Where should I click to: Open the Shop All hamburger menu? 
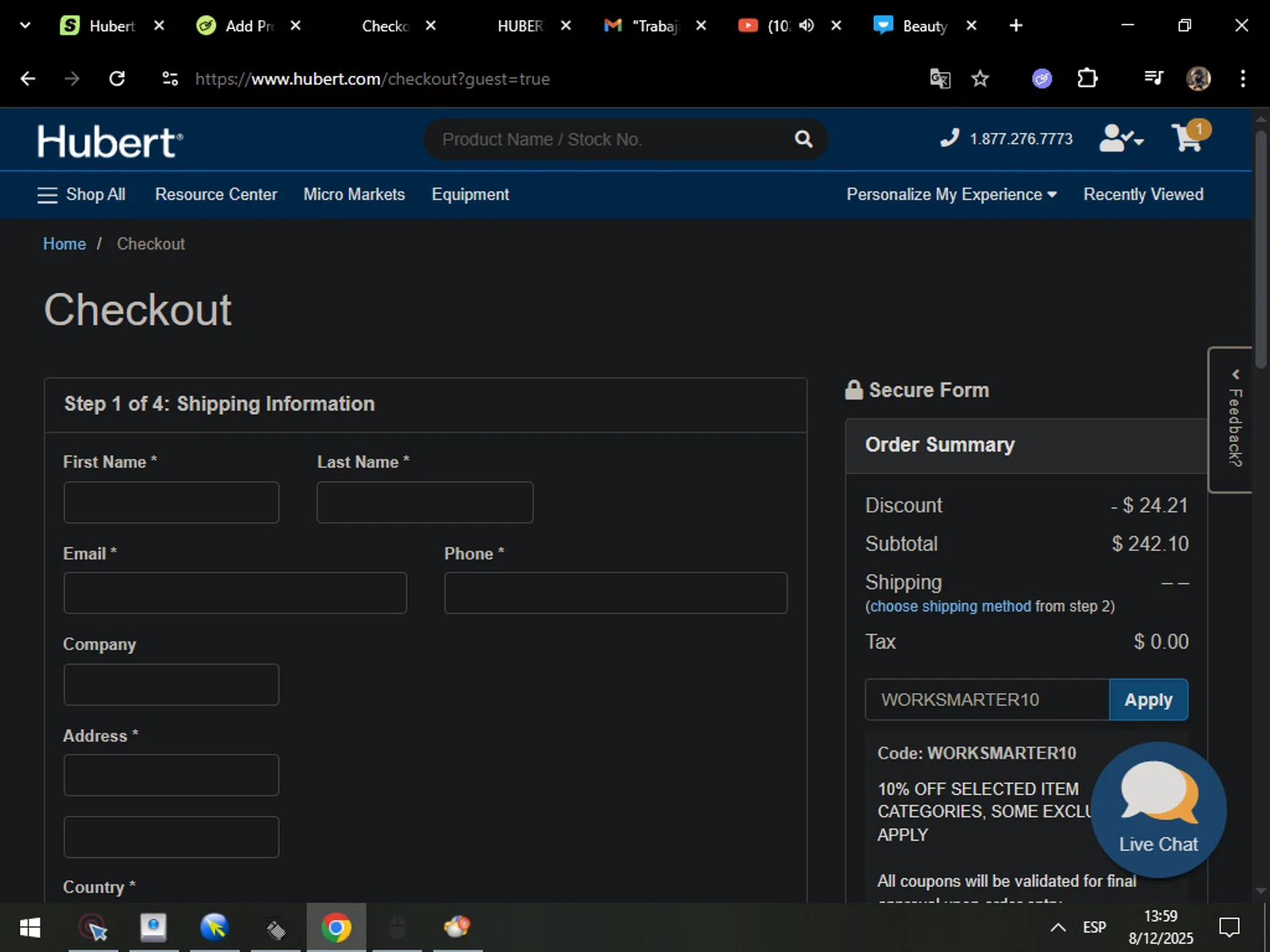click(x=81, y=195)
